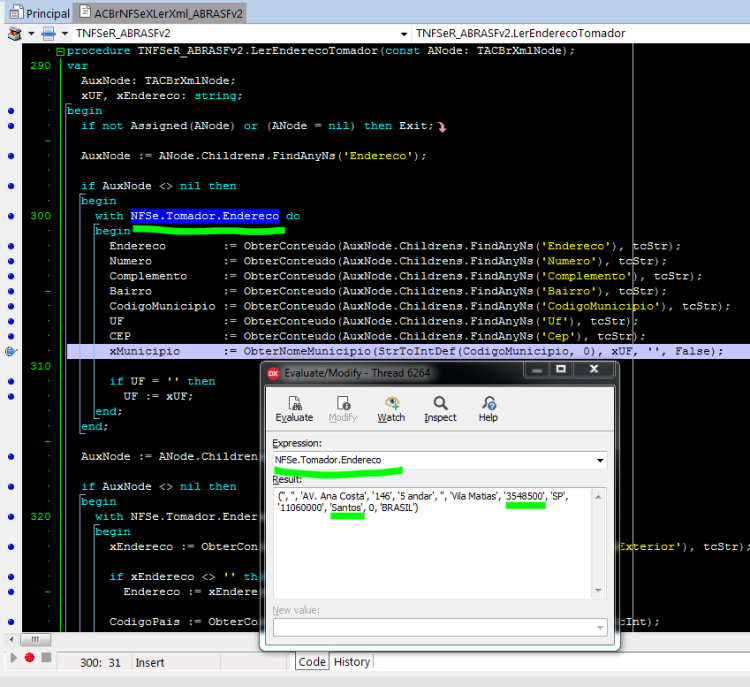The width and height of the screenshot is (750, 687).
Task: Click the 300: 31 cursor position indicator
Action: coord(100,663)
